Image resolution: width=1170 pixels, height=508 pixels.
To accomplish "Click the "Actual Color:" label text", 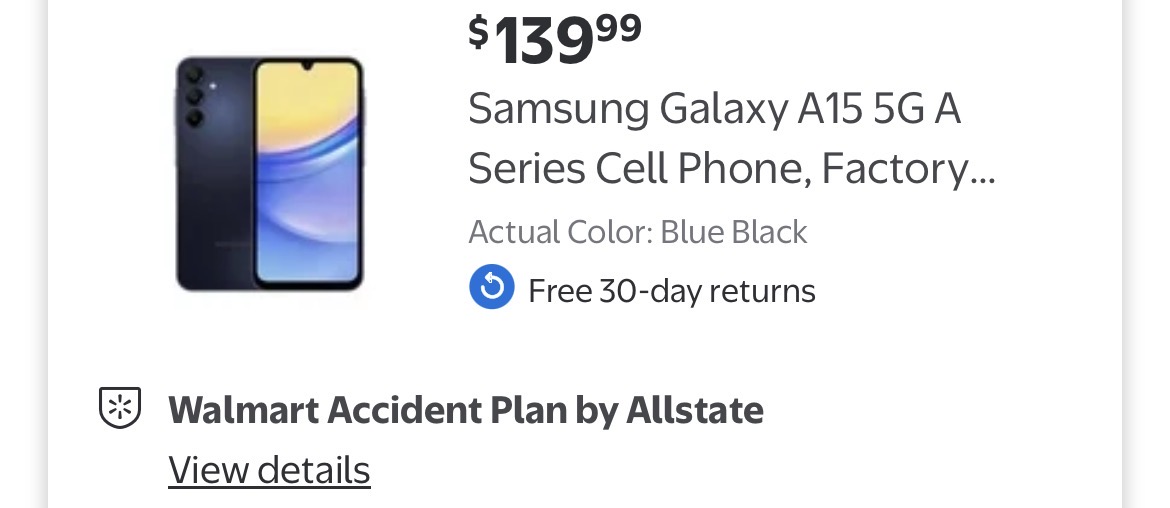I will [560, 232].
